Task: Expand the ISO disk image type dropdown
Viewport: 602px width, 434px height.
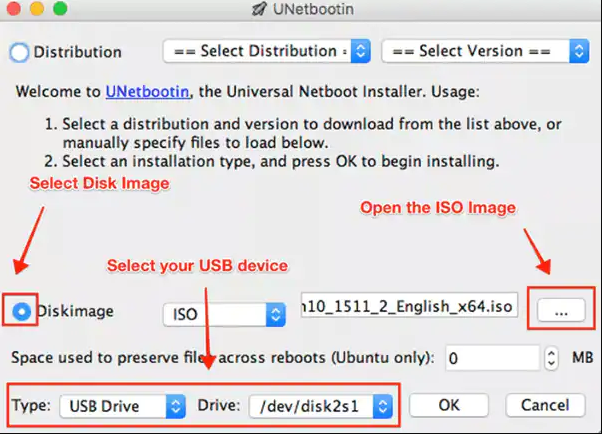Action: [x=224, y=315]
